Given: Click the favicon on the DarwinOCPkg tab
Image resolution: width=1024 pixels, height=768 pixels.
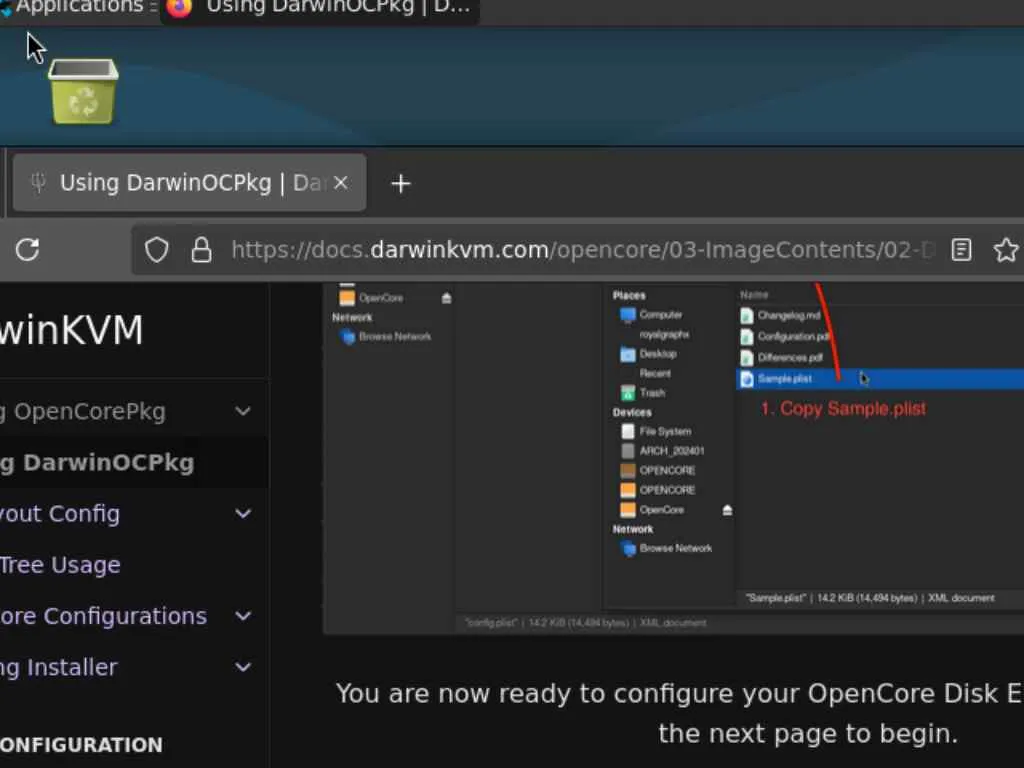Looking at the screenshot, I should [39, 183].
